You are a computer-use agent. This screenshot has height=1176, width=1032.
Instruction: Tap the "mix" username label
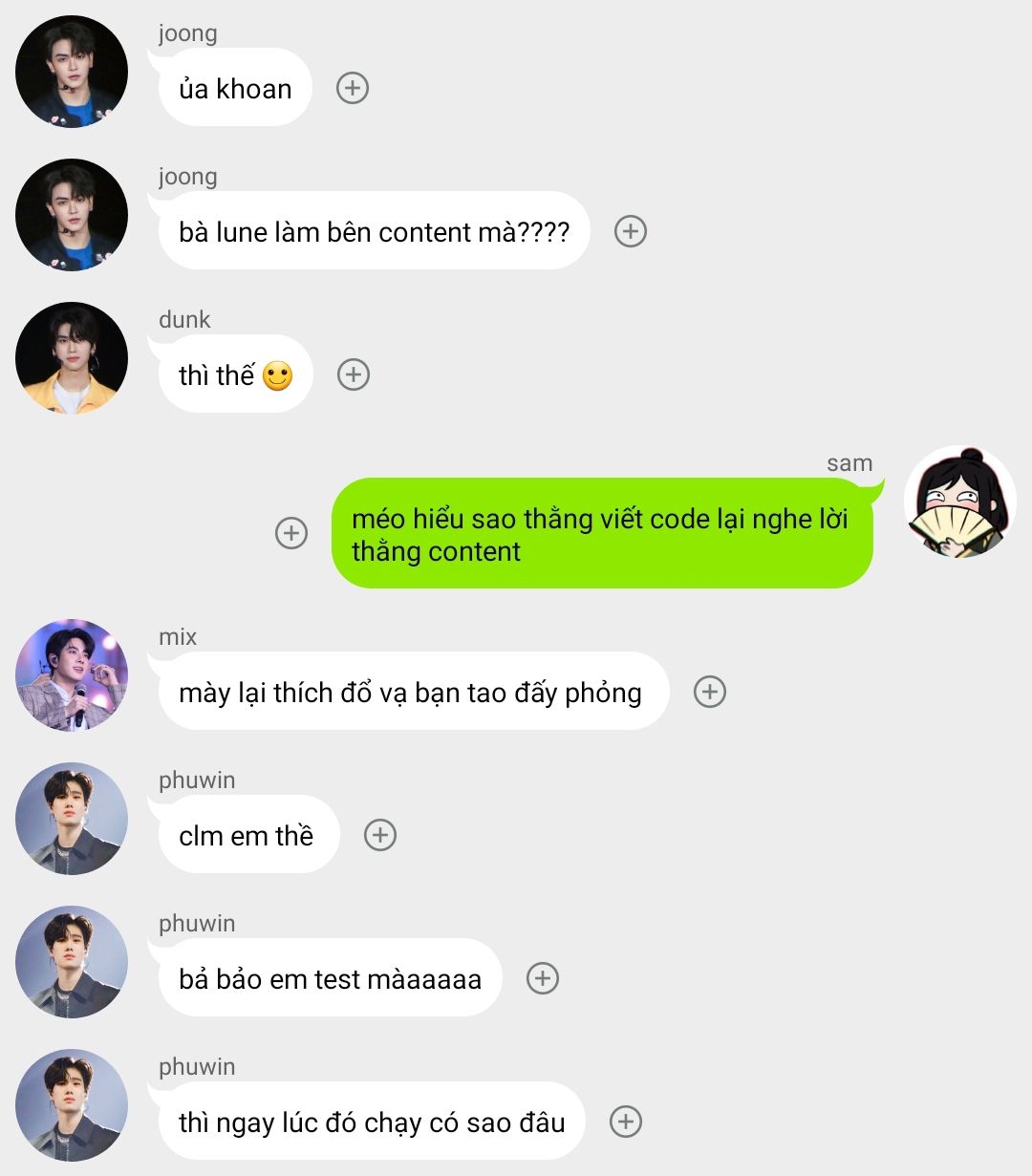click(178, 637)
